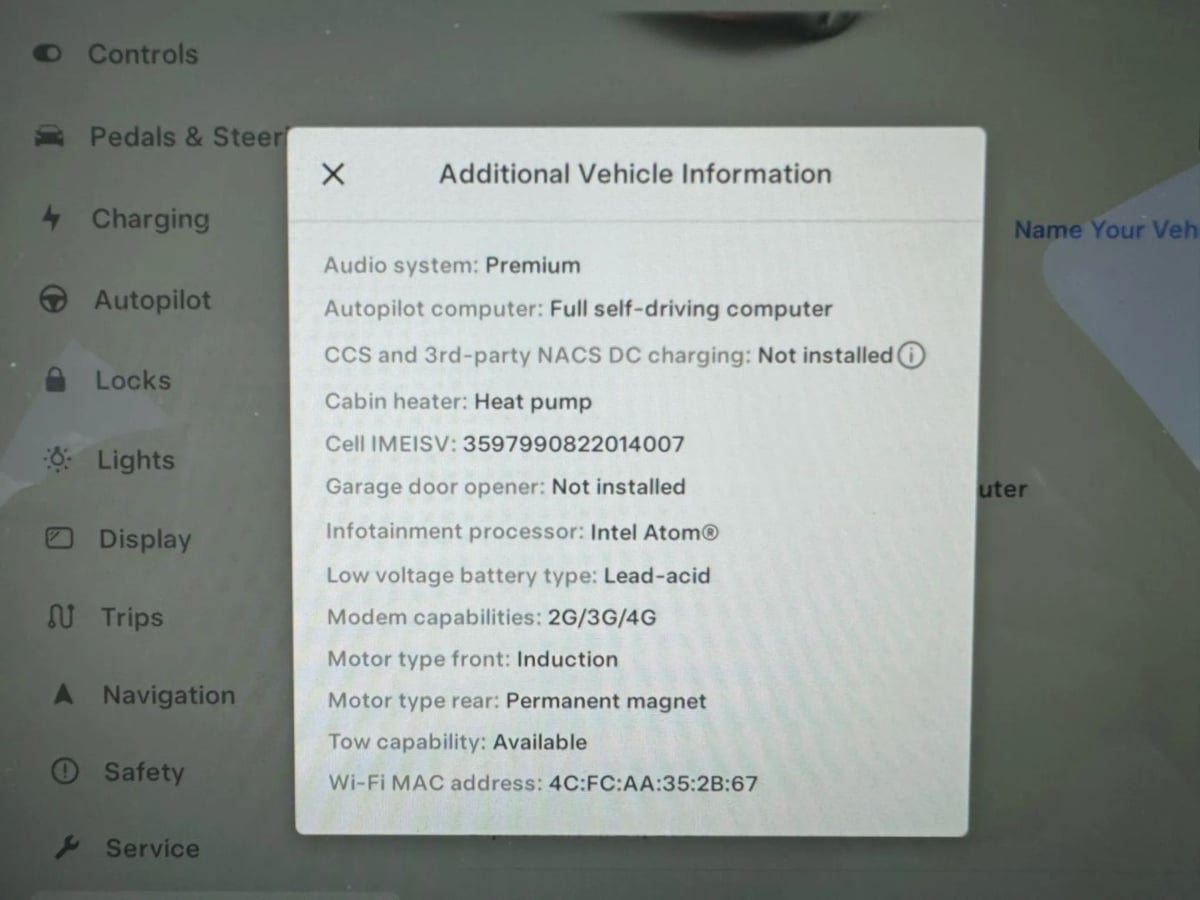The image size is (1200, 900).
Task: Close the Additional Vehicle Information dialog
Action: (333, 175)
